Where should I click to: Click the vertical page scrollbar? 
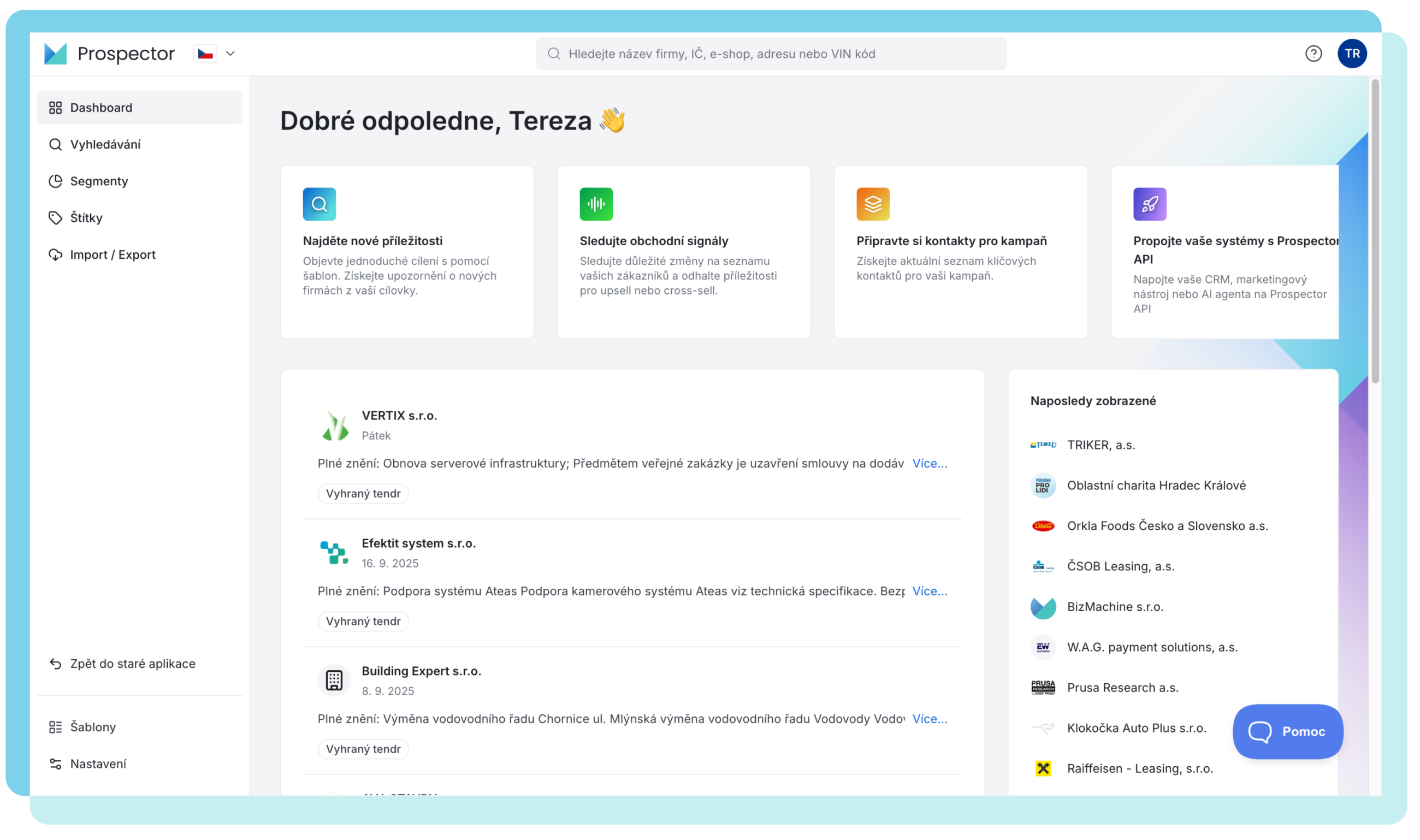pos(1375,232)
